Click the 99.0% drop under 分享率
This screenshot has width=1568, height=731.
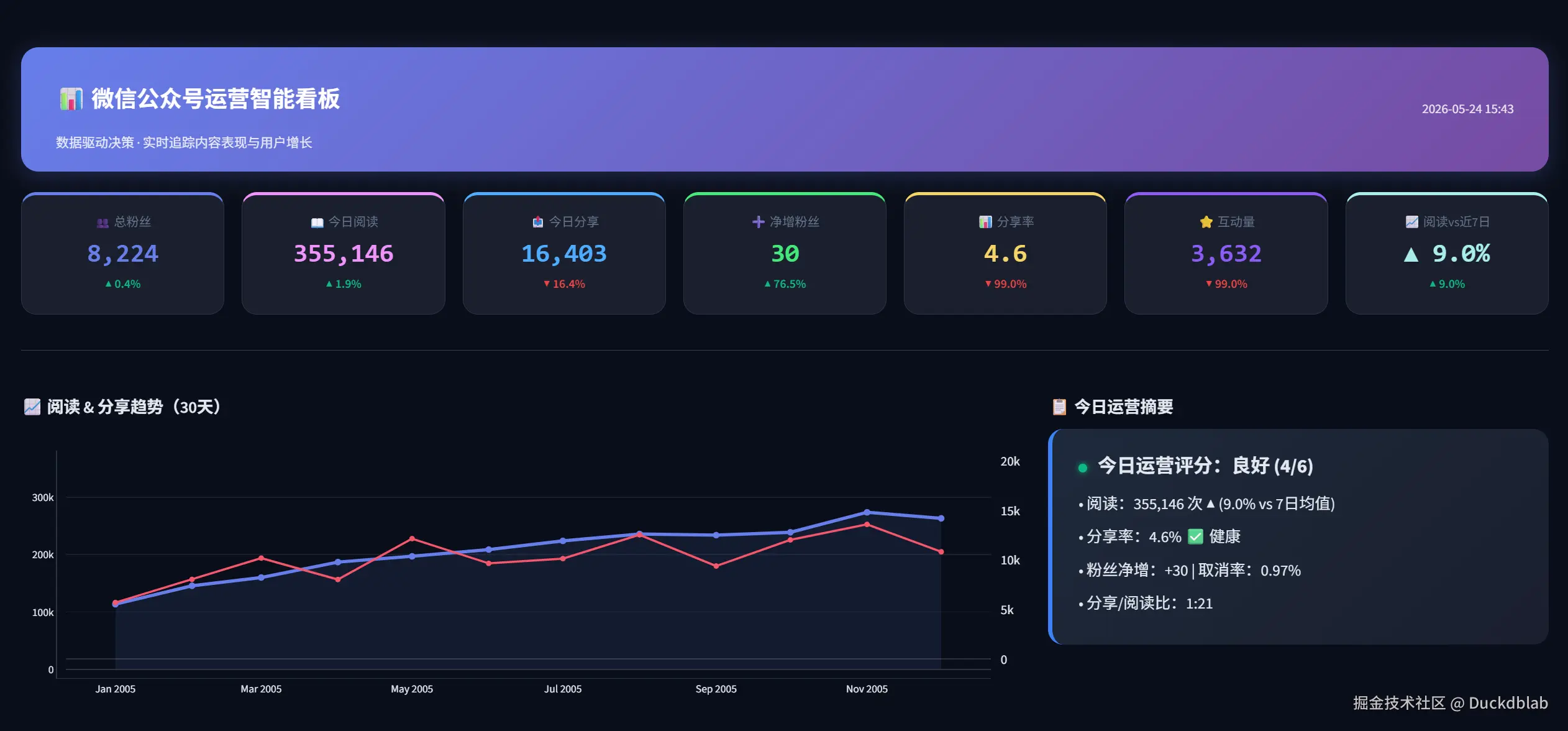click(1005, 284)
